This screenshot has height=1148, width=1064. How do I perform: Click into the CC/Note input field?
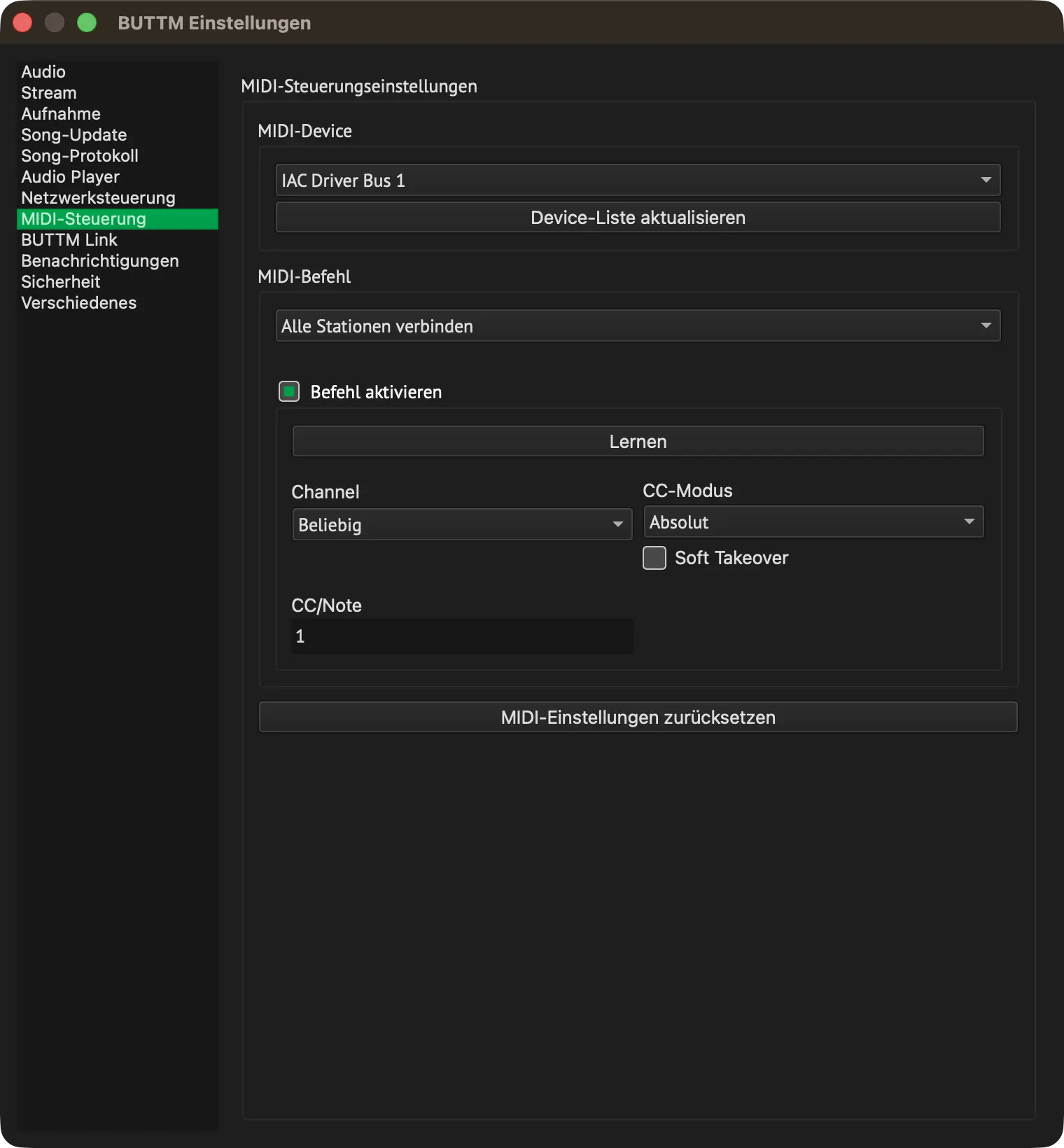point(462,636)
